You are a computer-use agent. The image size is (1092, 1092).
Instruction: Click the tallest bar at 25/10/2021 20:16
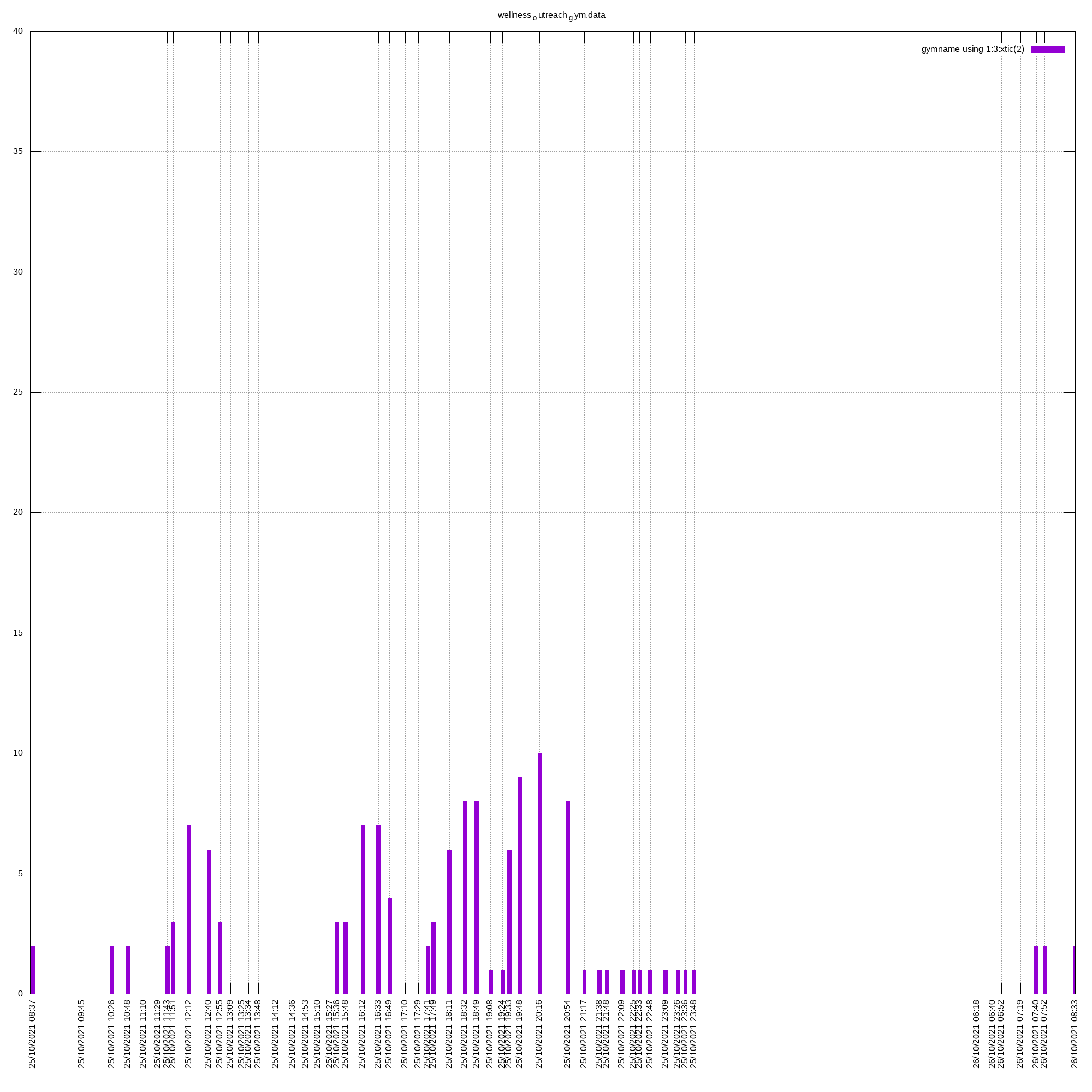click(540, 873)
